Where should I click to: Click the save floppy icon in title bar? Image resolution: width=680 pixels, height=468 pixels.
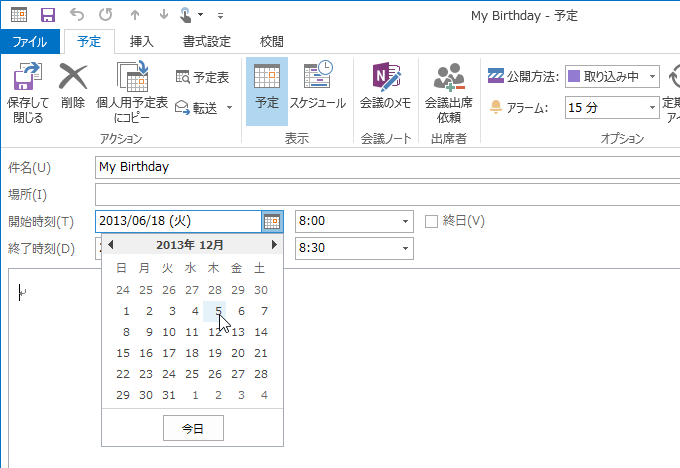48,15
